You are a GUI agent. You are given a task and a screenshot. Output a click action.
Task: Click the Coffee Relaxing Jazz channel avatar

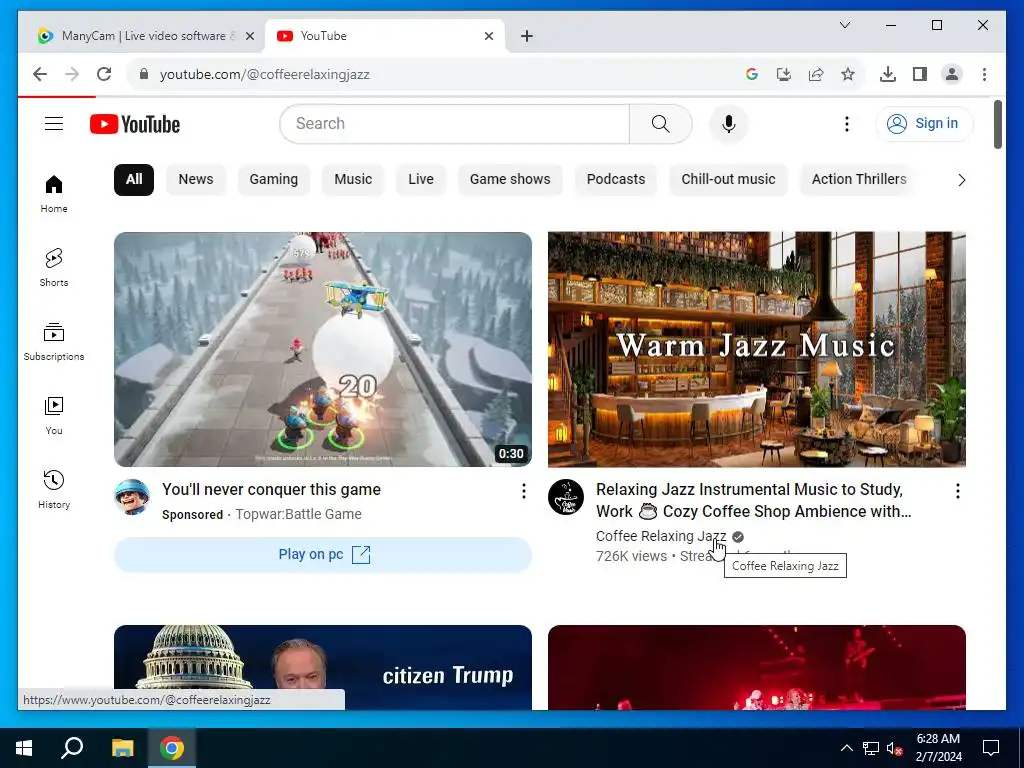point(566,497)
